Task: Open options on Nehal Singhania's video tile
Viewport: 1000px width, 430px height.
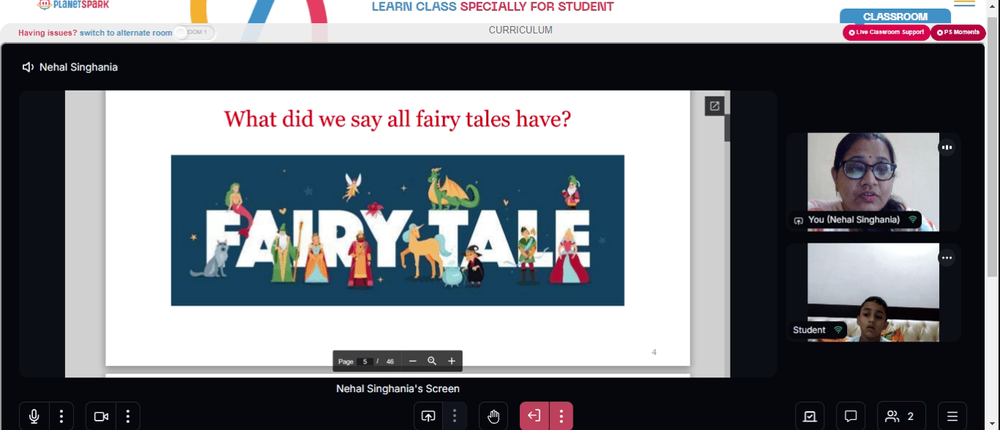Action: point(947,147)
